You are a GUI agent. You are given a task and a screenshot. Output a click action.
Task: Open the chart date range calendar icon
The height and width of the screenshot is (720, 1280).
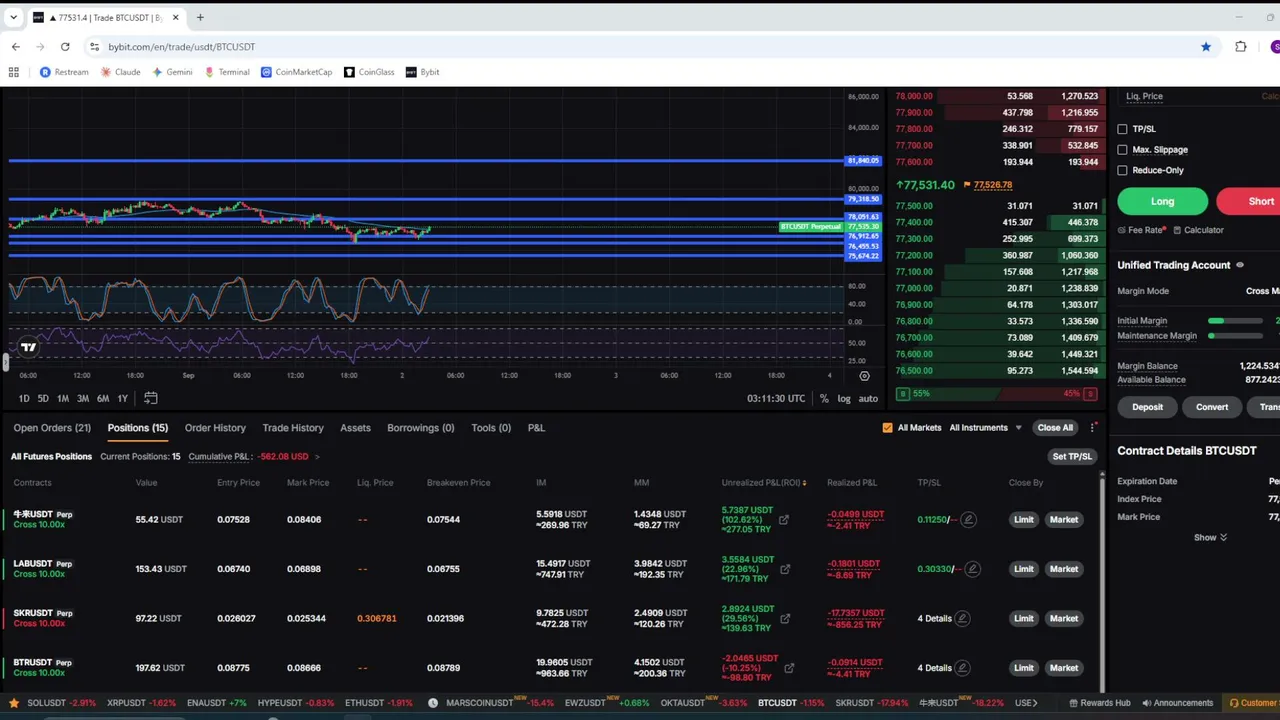(x=150, y=398)
